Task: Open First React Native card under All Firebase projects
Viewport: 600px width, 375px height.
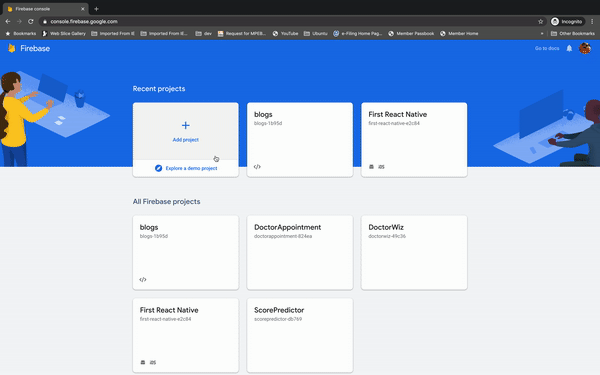Action: click(186, 335)
